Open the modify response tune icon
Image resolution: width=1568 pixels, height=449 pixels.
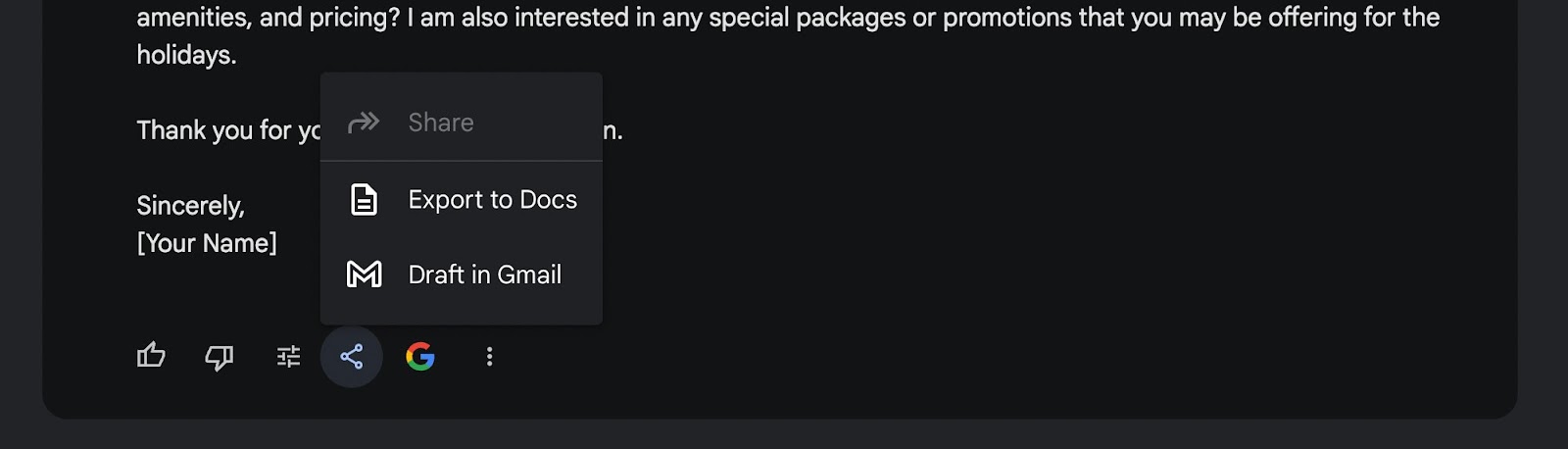[288, 357]
